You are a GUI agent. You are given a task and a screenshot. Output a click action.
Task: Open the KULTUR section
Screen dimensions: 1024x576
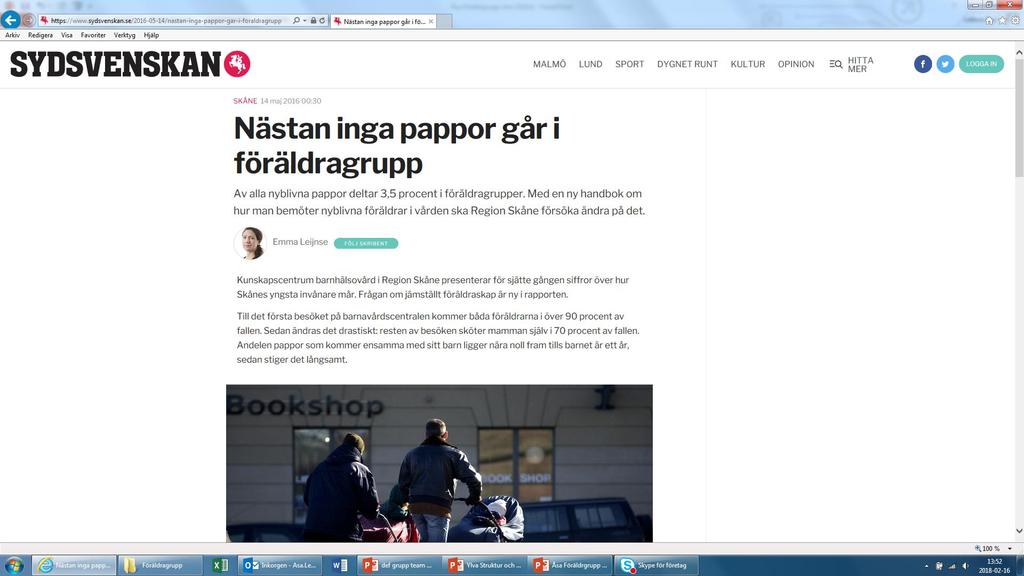point(748,64)
